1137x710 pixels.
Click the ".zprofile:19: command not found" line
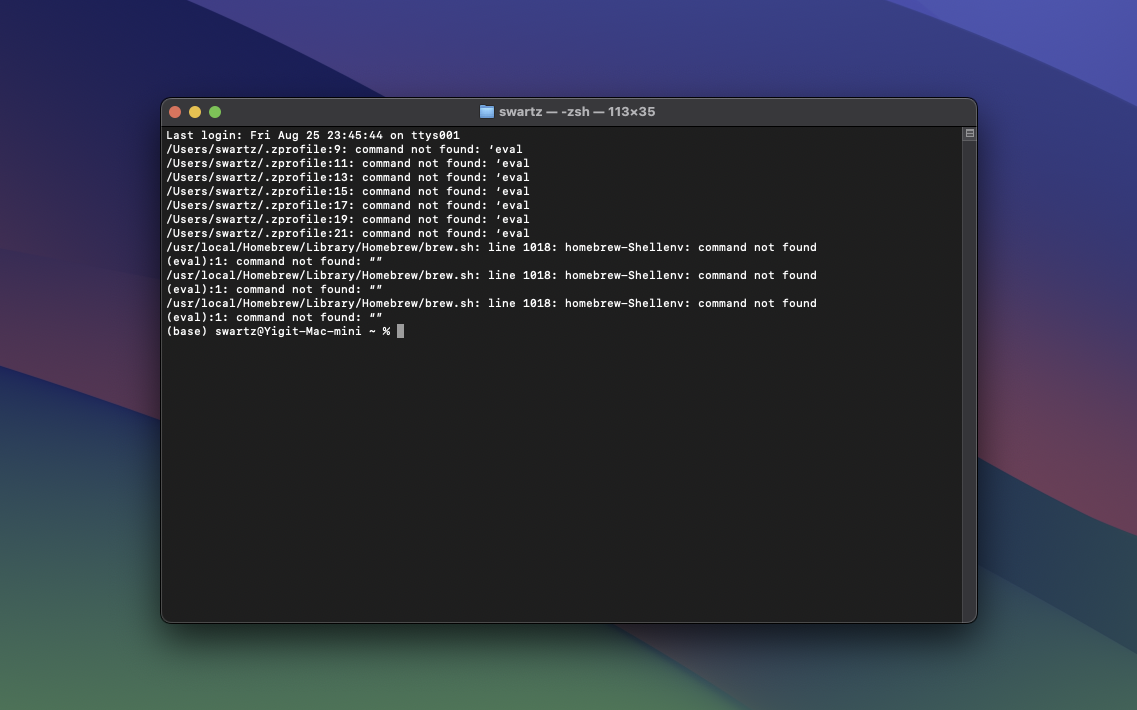(348, 219)
